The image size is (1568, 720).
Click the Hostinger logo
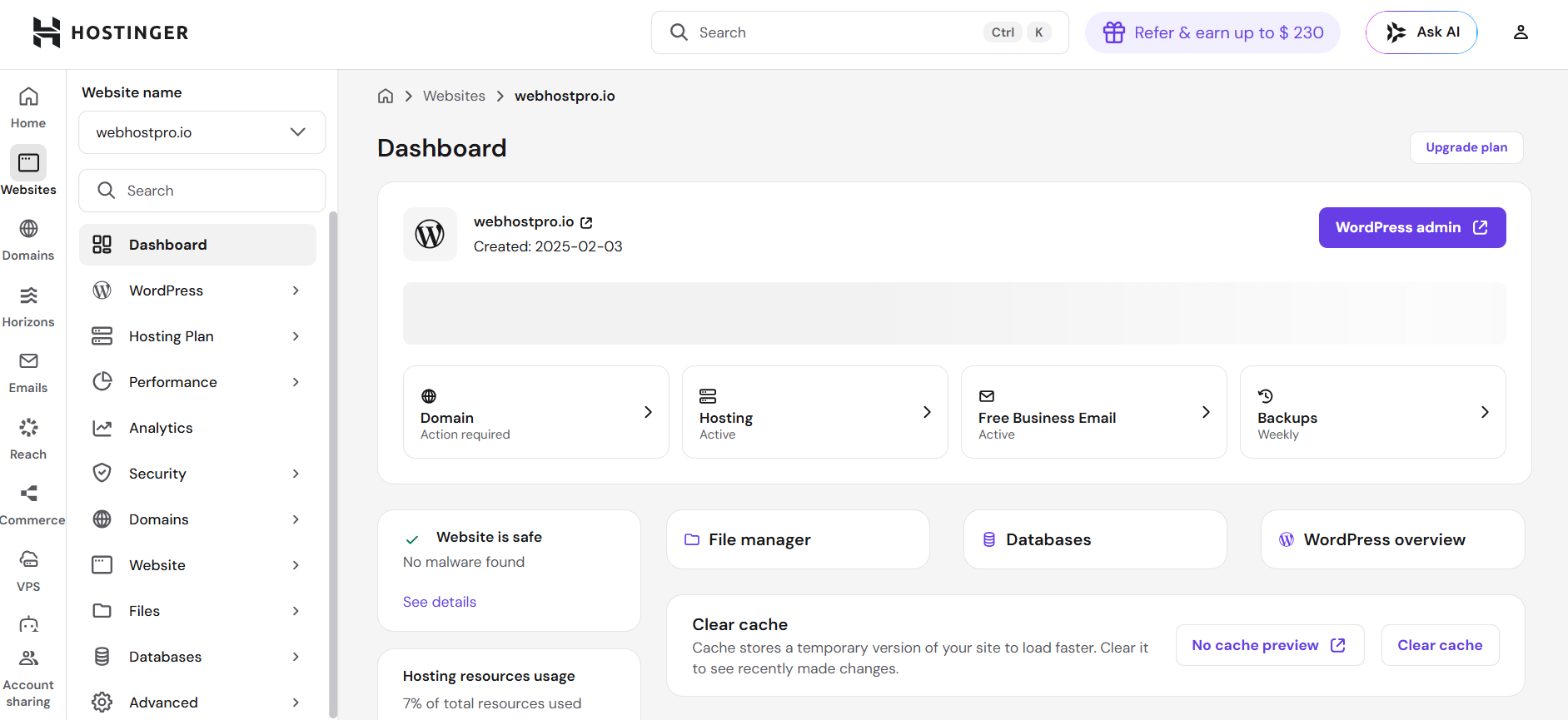coord(111,32)
